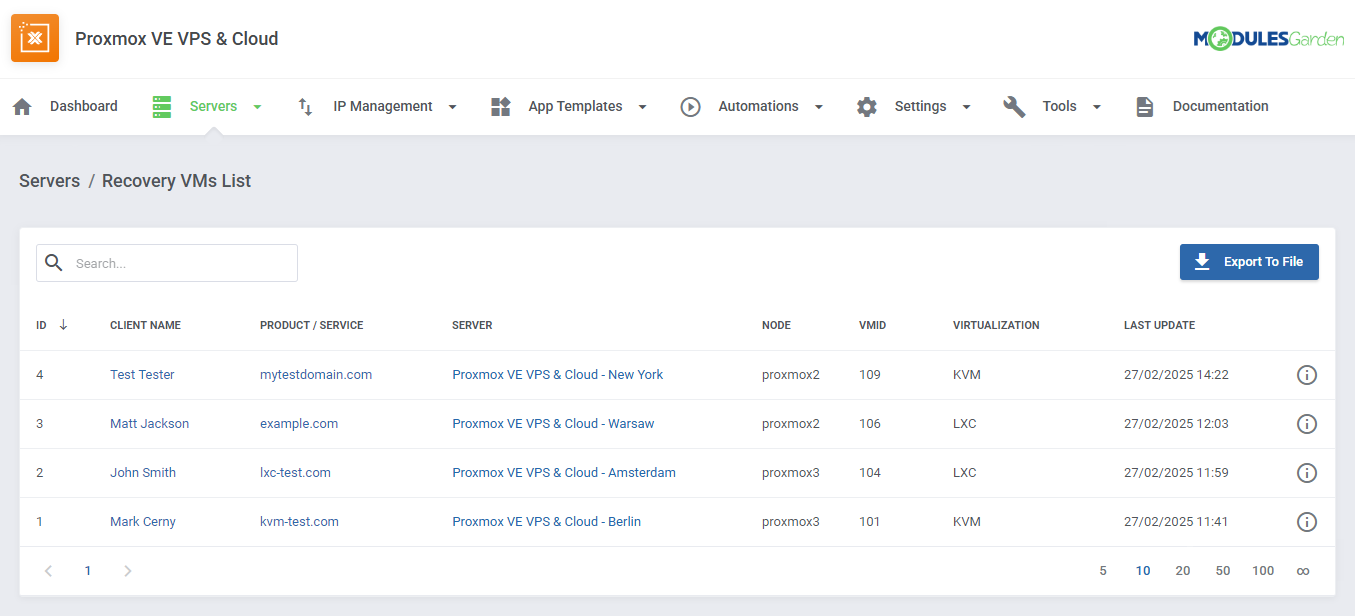Click the green Servers stack icon
The width and height of the screenshot is (1355, 616).
point(162,107)
